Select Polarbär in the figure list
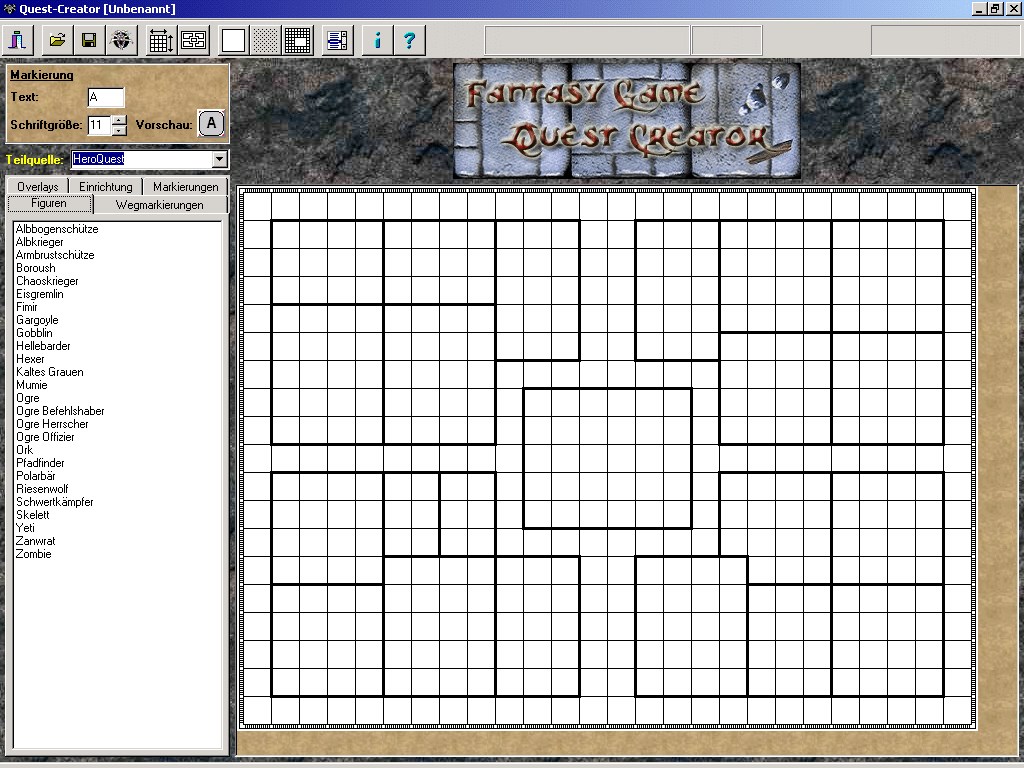Screen dimensions: 1024x768 click(35, 476)
